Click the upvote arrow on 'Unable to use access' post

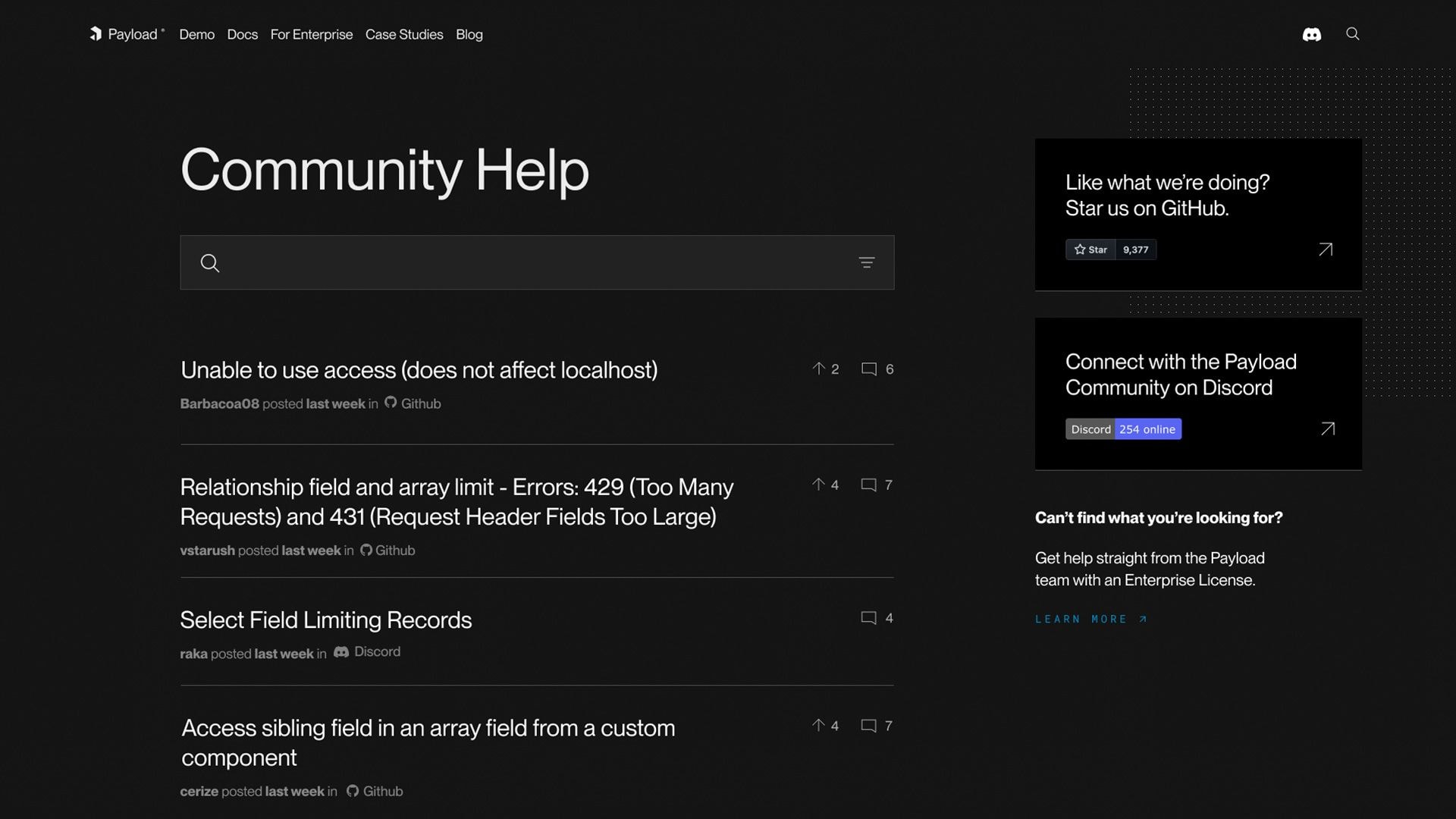pyautogui.click(x=818, y=369)
